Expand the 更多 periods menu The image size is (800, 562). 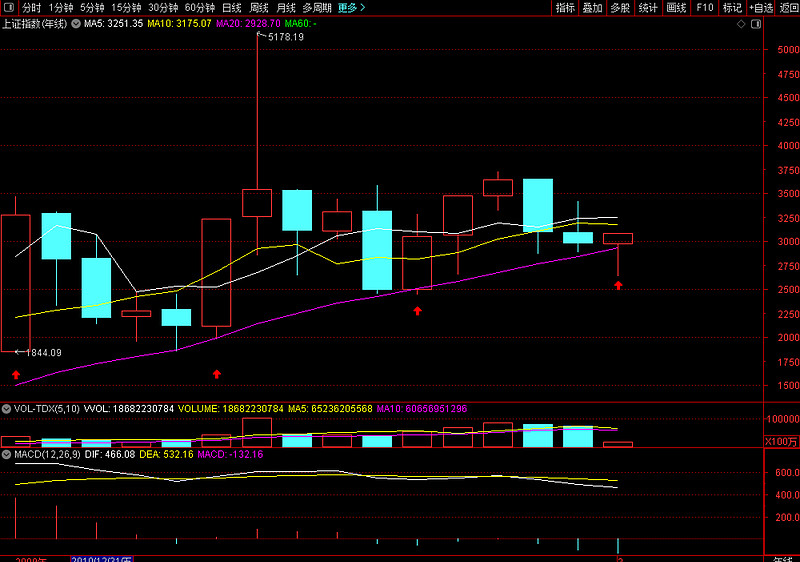pos(352,8)
